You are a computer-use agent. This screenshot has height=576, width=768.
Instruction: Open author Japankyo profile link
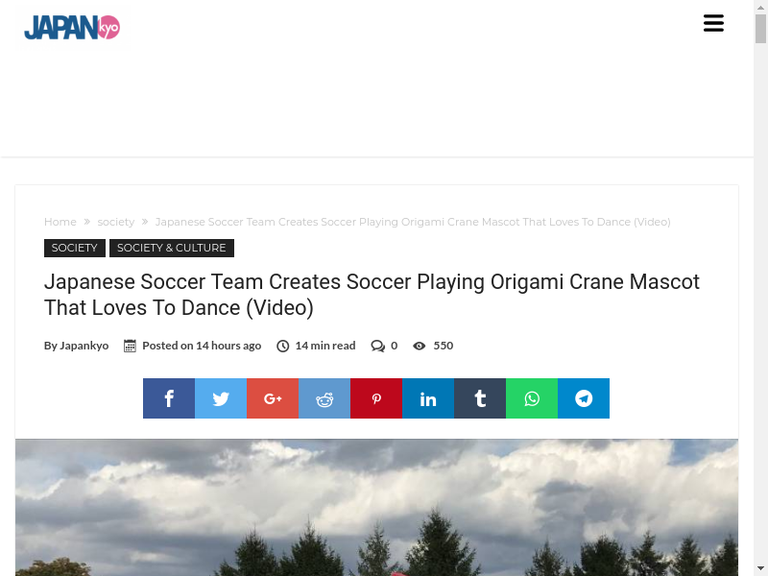point(84,345)
